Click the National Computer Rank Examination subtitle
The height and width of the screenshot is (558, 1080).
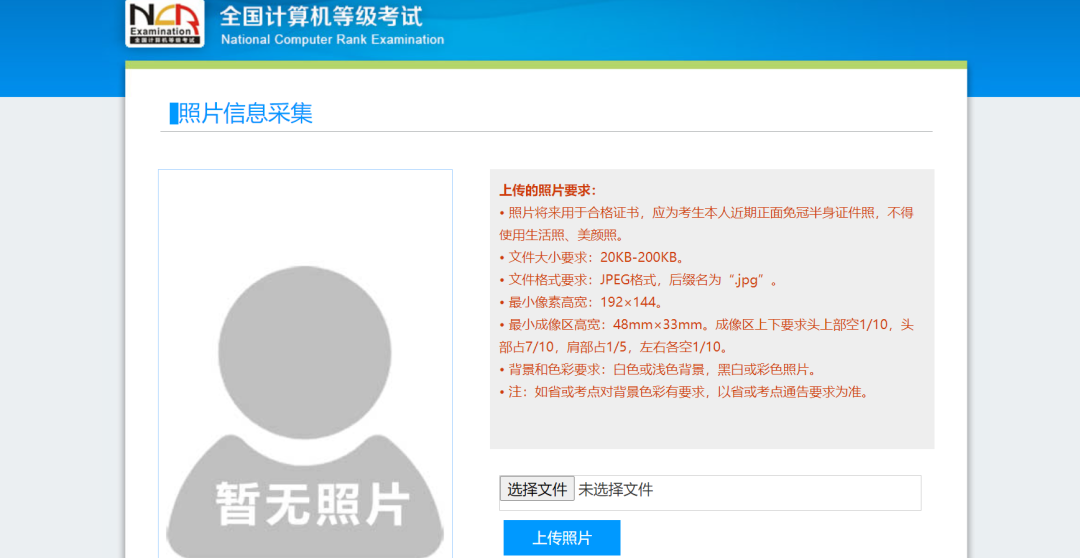tap(333, 39)
